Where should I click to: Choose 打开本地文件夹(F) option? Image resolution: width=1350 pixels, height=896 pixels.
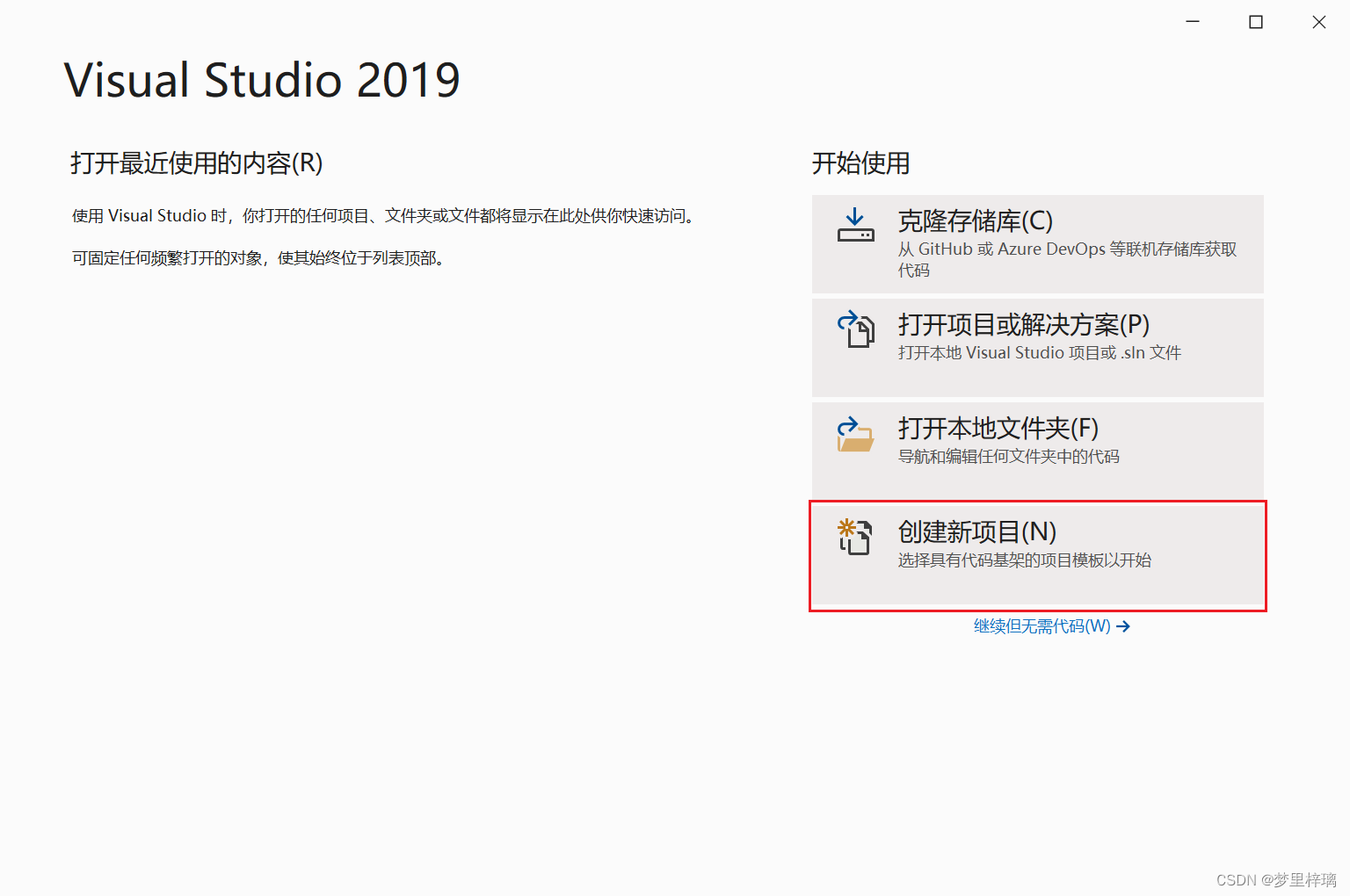pyautogui.click(x=1037, y=452)
